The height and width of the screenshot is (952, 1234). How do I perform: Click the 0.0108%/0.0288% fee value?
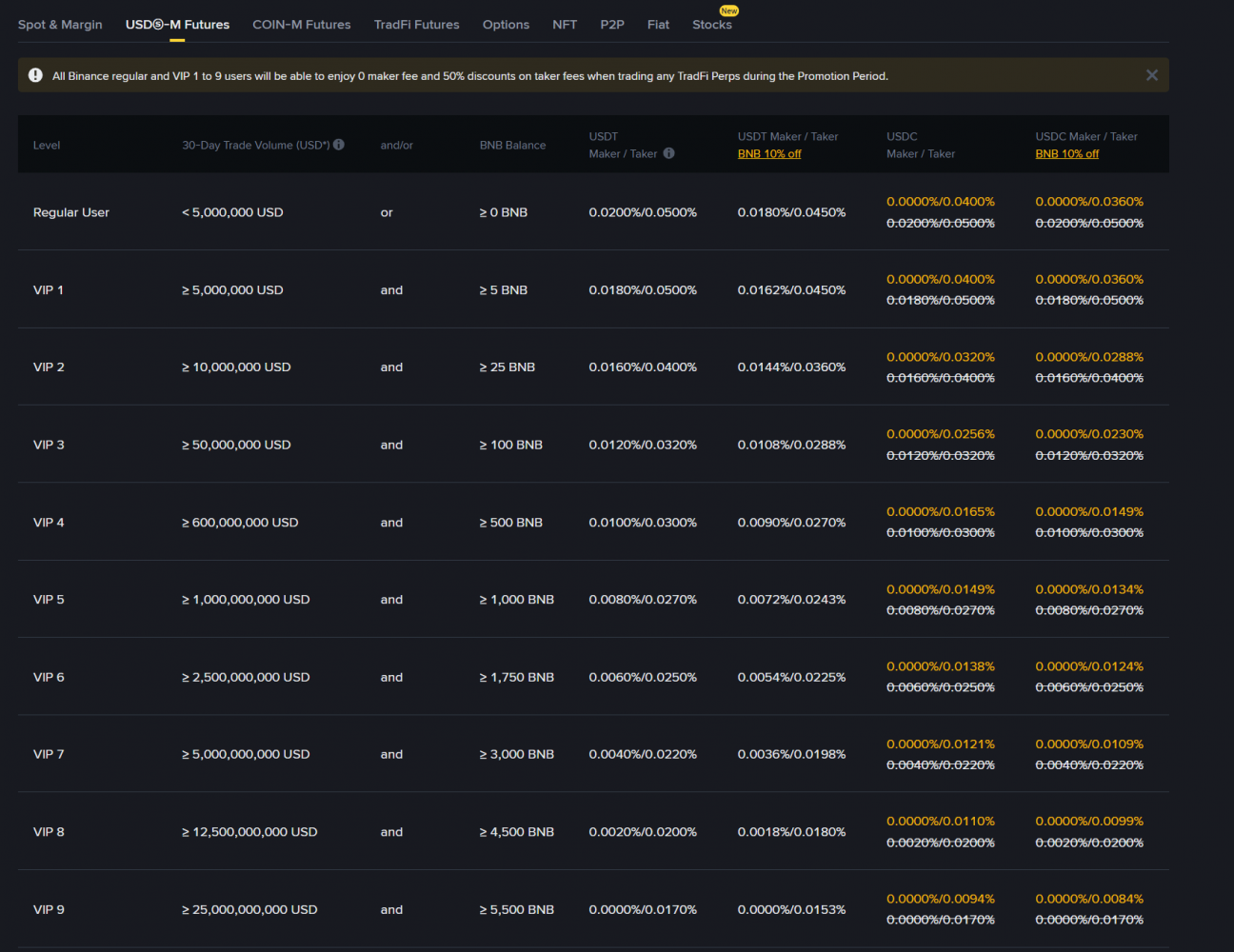pos(791,445)
